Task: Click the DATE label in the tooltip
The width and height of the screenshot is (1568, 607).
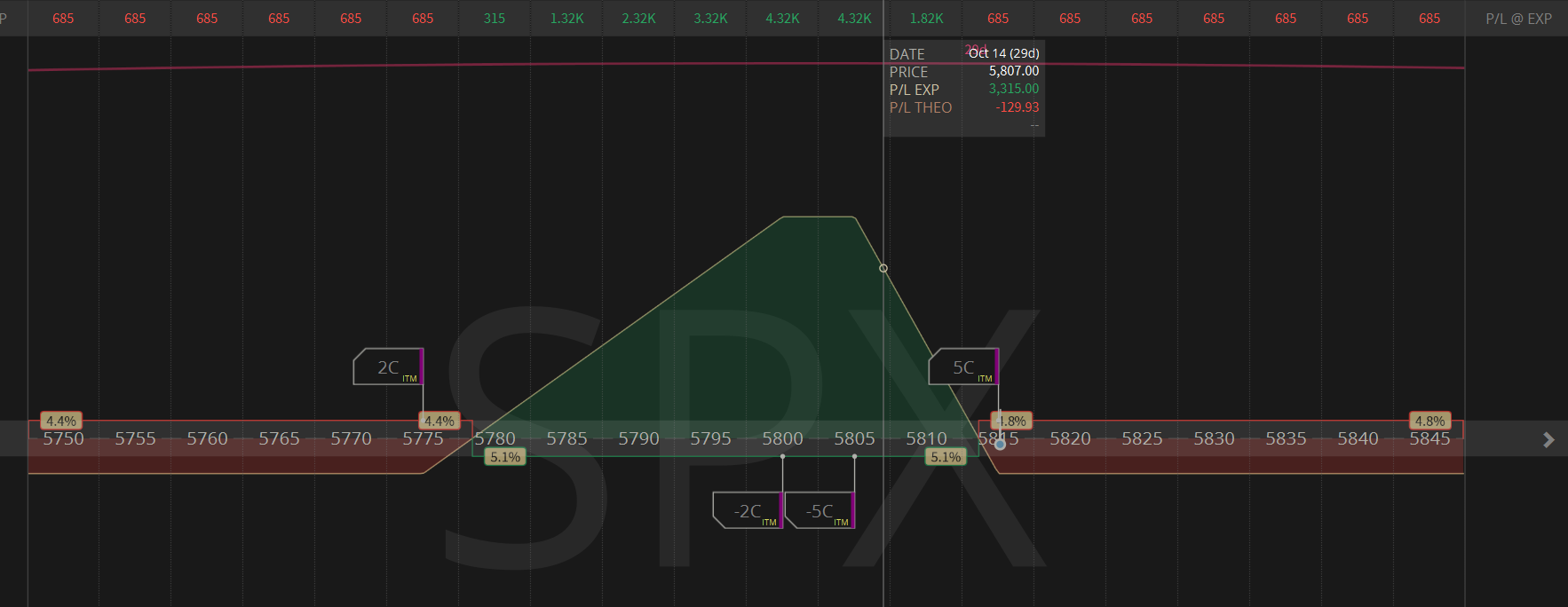Action: click(907, 54)
